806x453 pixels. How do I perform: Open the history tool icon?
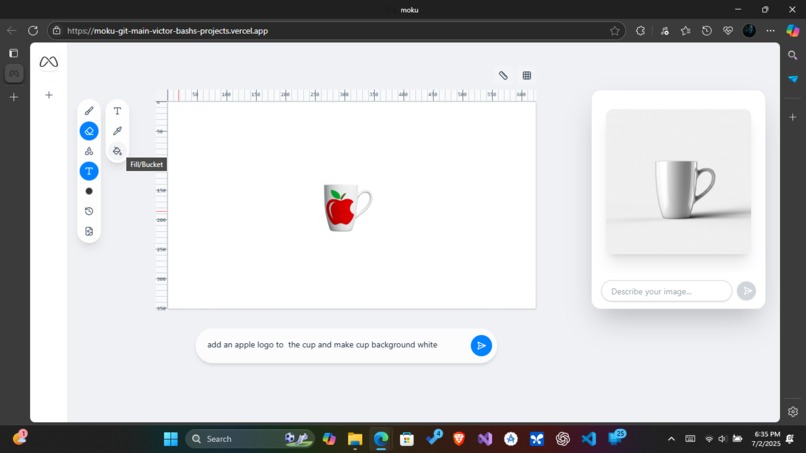[x=89, y=211]
